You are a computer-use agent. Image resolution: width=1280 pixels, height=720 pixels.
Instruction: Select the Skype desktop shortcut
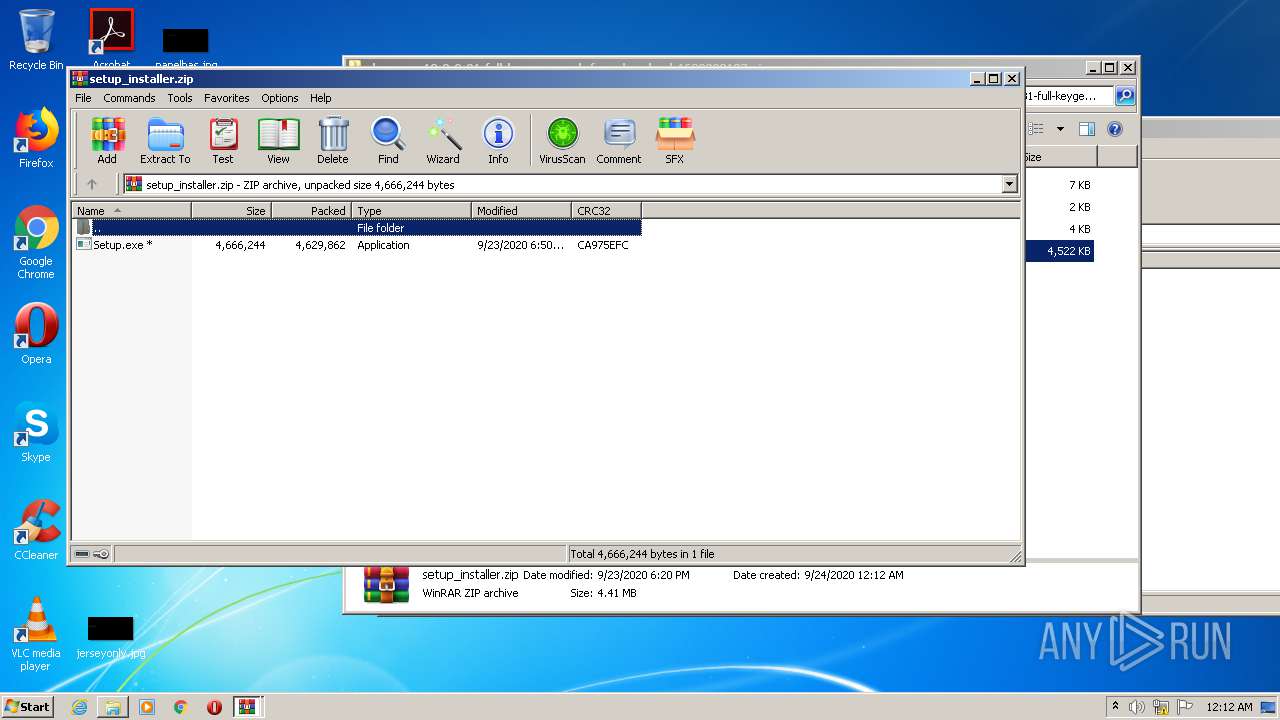36,432
